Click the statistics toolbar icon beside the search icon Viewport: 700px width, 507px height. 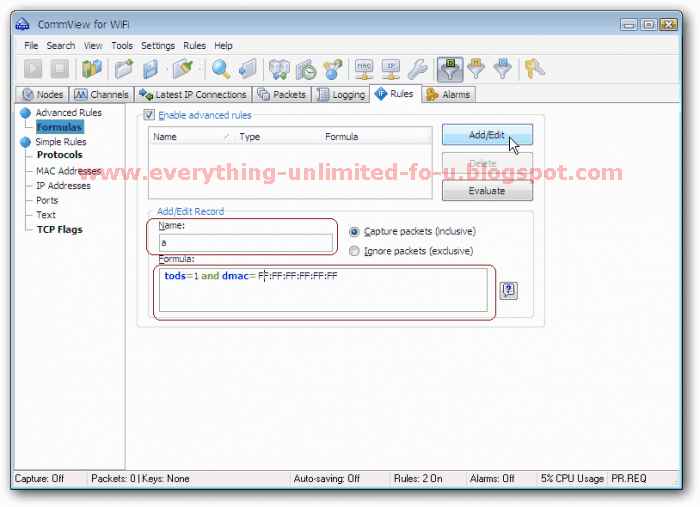pos(248,69)
